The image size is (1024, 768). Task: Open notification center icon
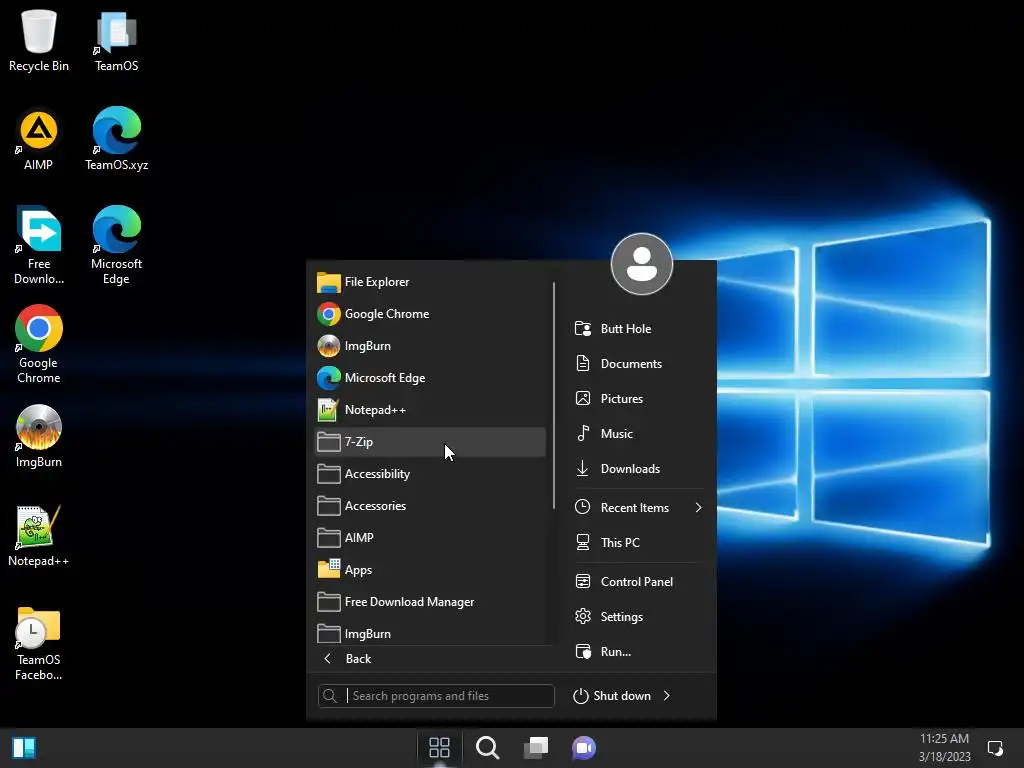[x=995, y=748]
